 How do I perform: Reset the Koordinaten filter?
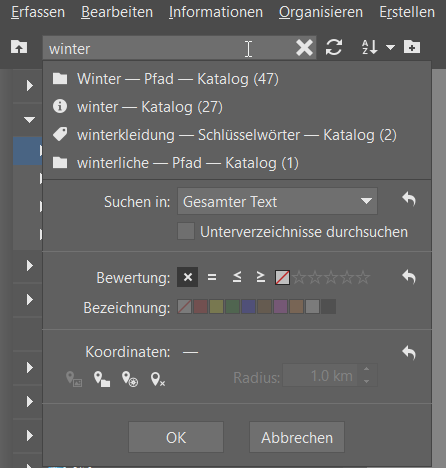point(409,353)
